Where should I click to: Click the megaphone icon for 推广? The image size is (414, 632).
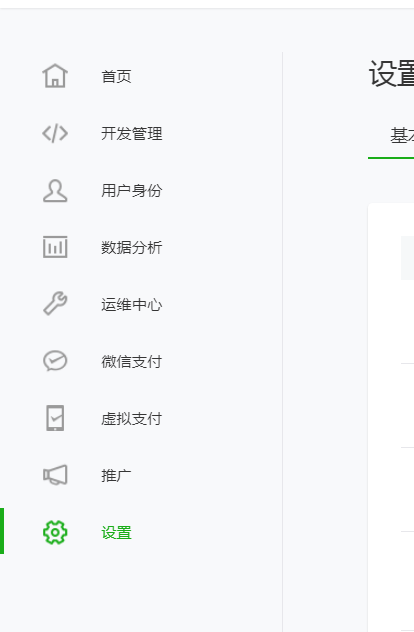click(x=55, y=475)
